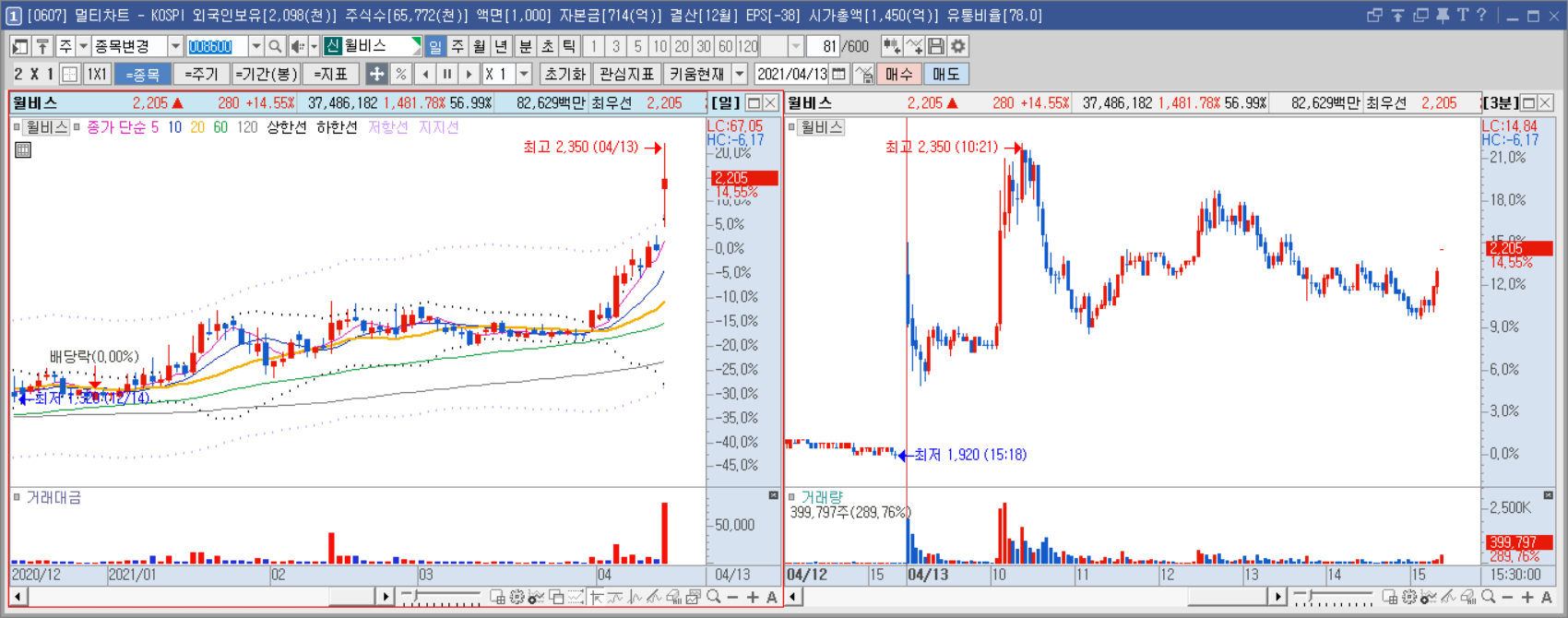
Task: Select the 분 (minute) period tab
Action: [525, 46]
